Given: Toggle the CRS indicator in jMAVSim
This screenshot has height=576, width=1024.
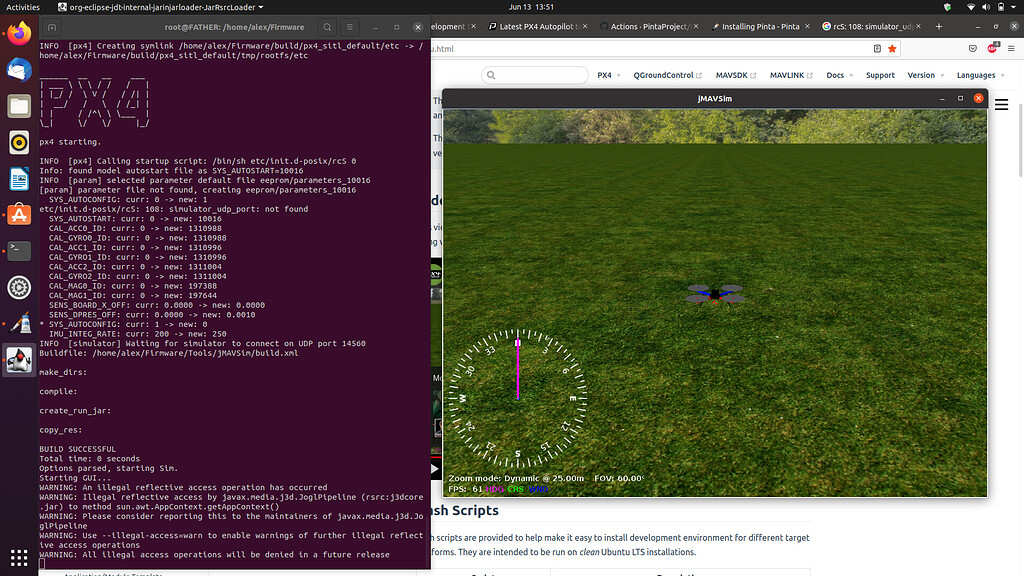Looking at the screenshot, I should tap(514, 488).
